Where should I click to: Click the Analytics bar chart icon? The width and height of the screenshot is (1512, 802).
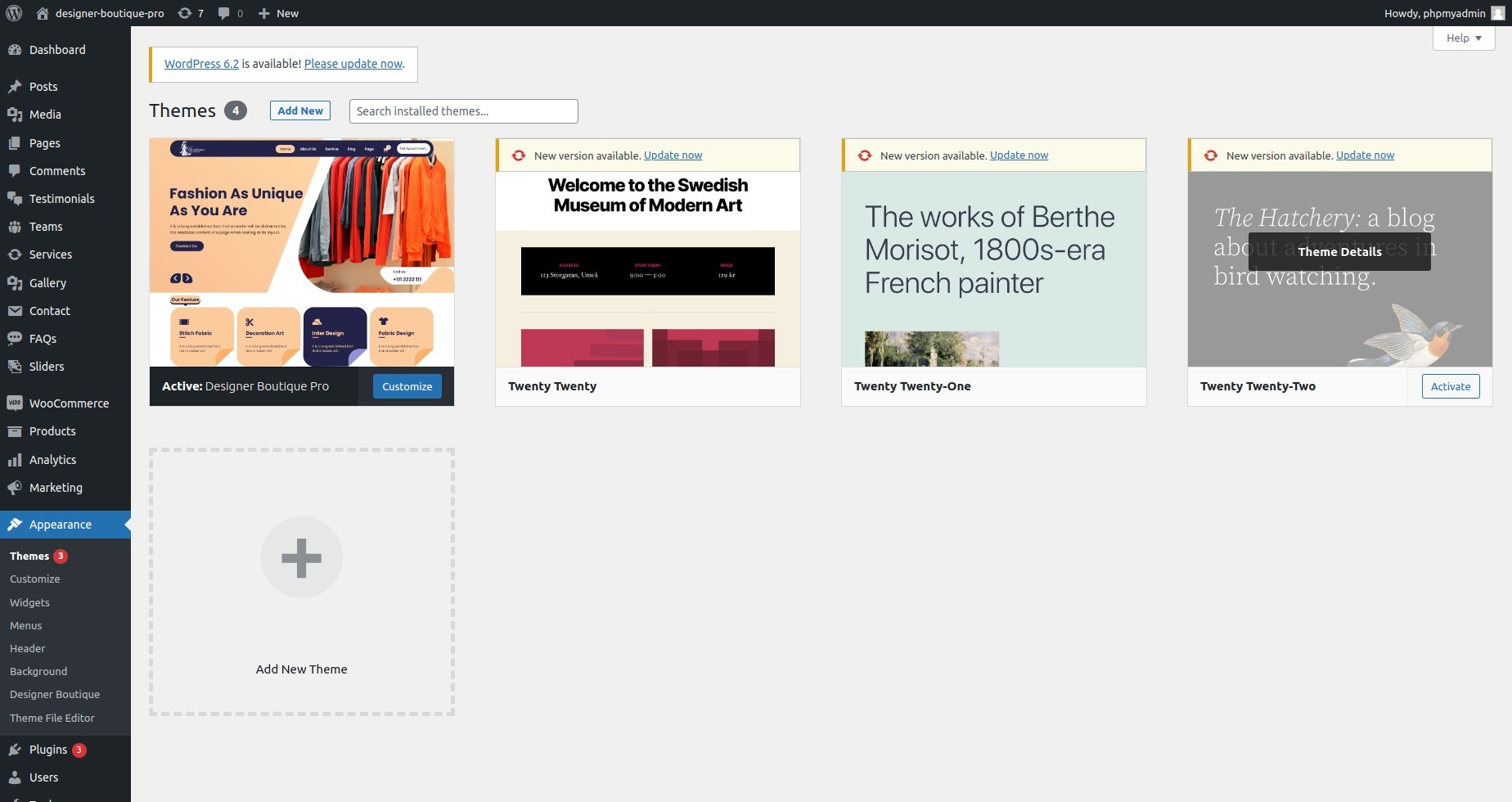[x=15, y=460]
